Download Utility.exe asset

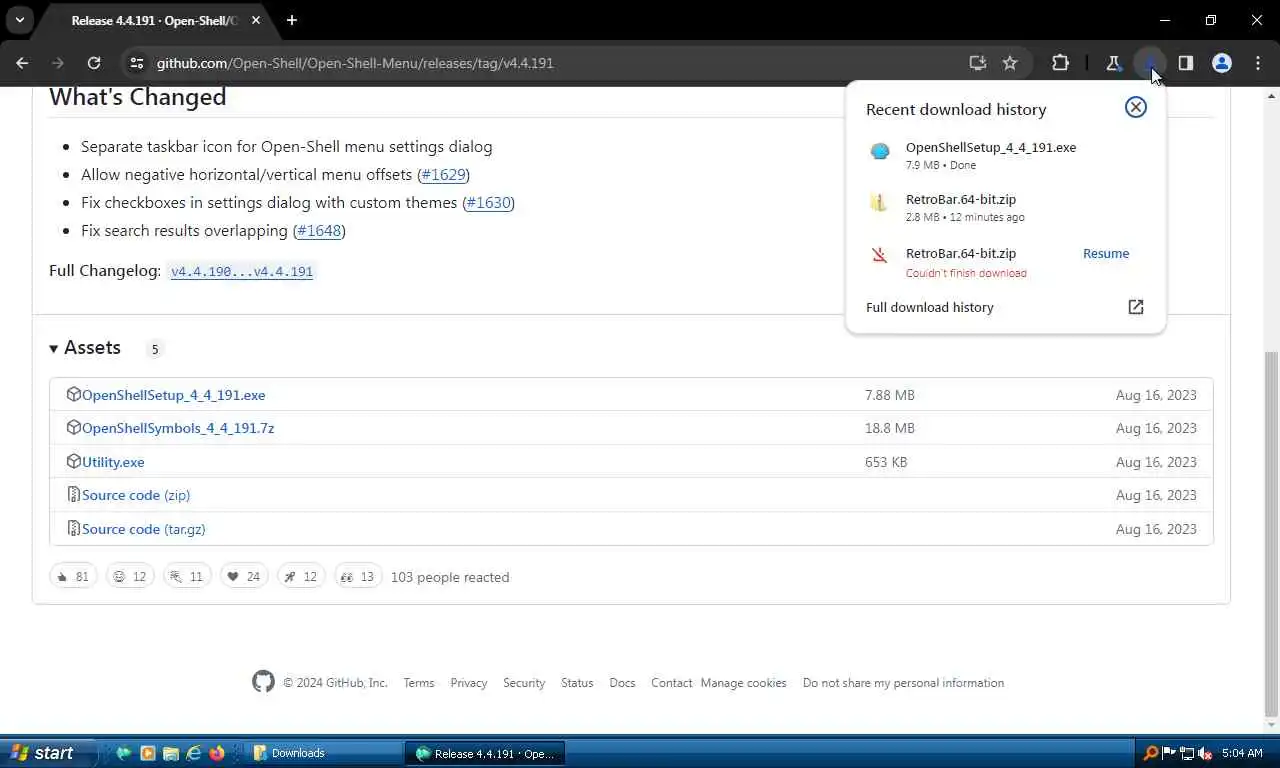tap(113, 462)
